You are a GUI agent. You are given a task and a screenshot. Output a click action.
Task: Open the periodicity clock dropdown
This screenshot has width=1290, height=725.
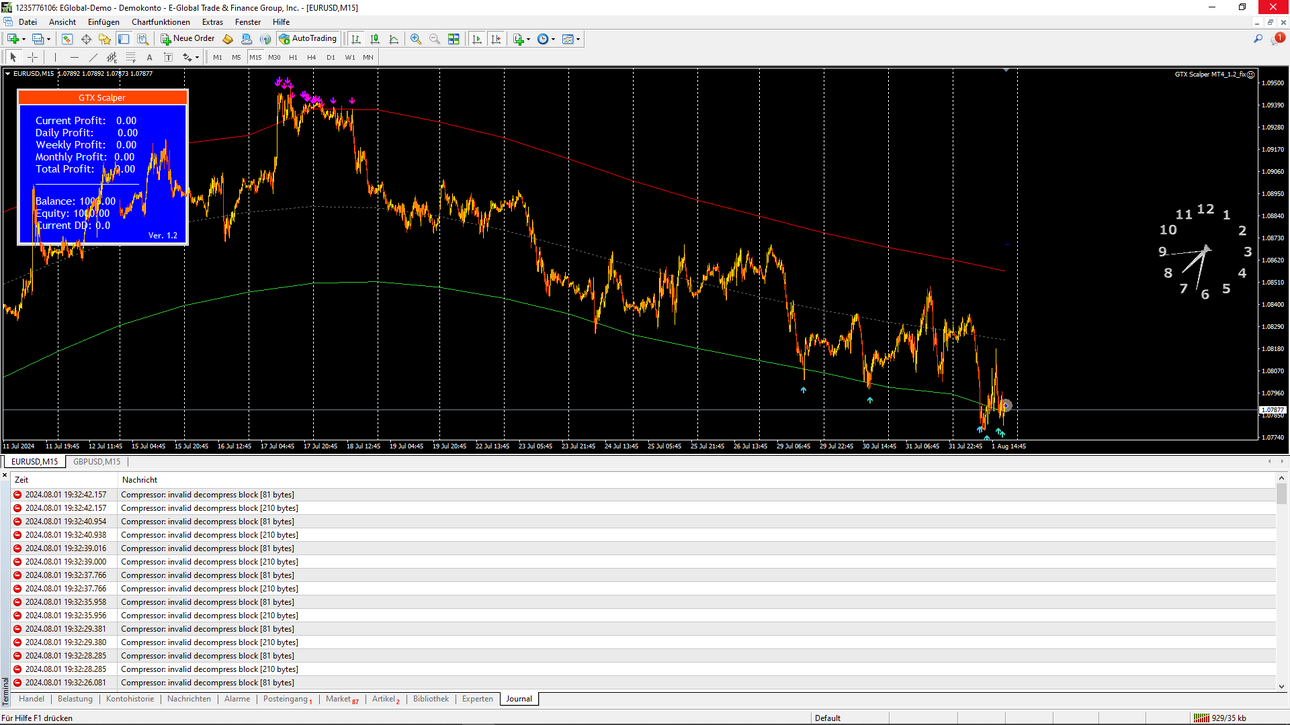pyautogui.click(x=546, y=39)
